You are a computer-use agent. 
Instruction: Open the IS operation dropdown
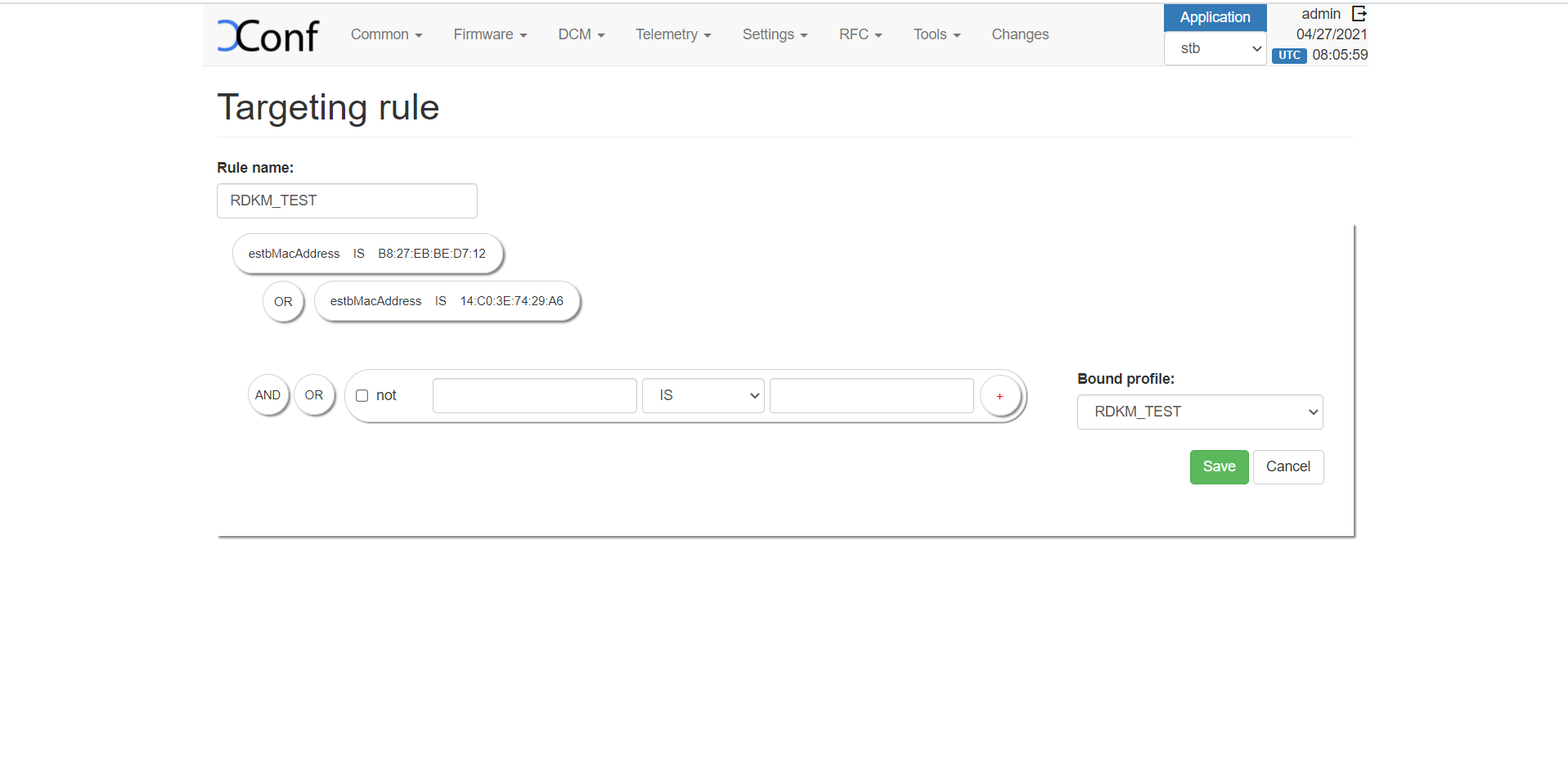click(703, 396)
